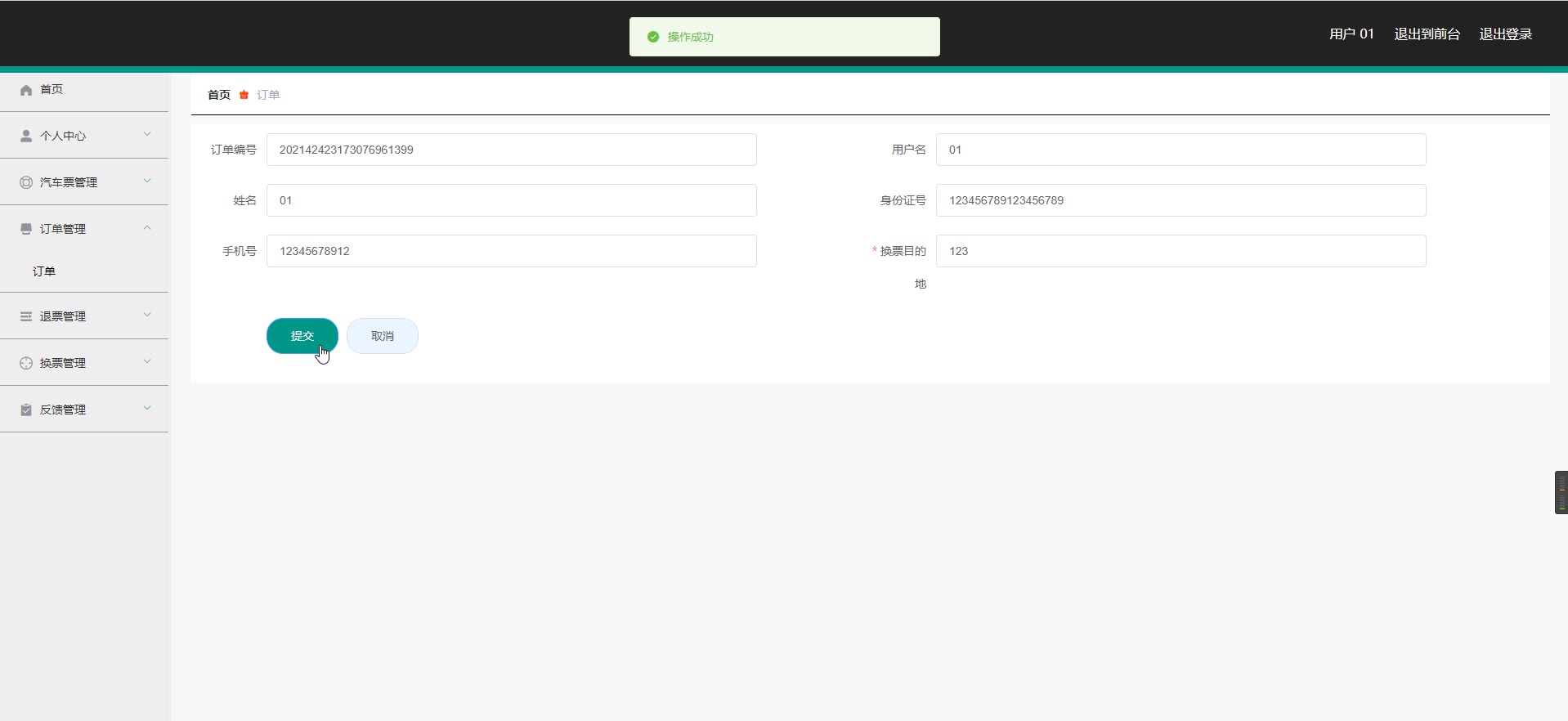Open the 个人中心 menu item
The width and height of the screenshot is (1568, 721).
(84, 136)
